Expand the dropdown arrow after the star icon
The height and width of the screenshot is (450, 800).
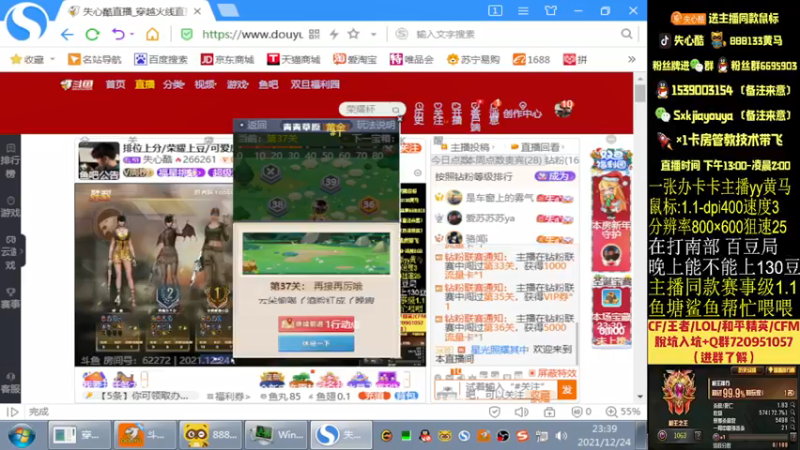[373, 34]
